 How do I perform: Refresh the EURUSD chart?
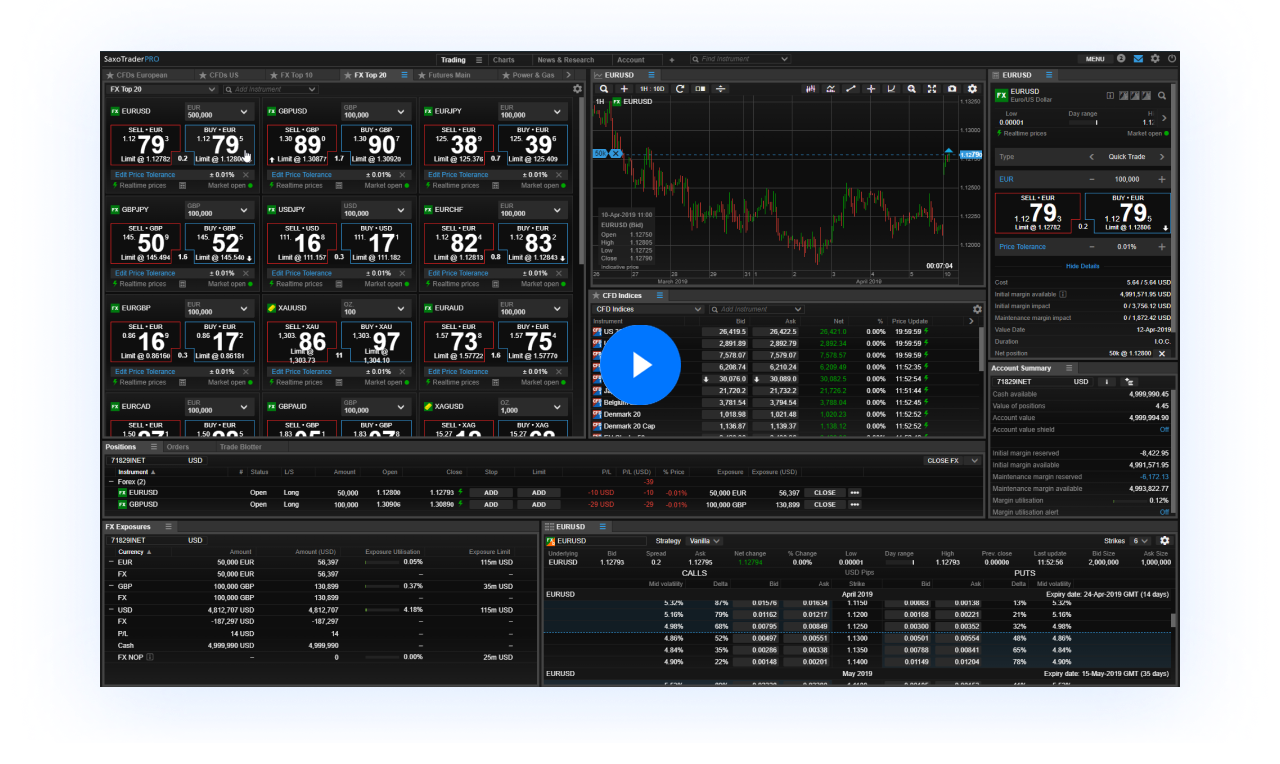(x=680, y=89)
